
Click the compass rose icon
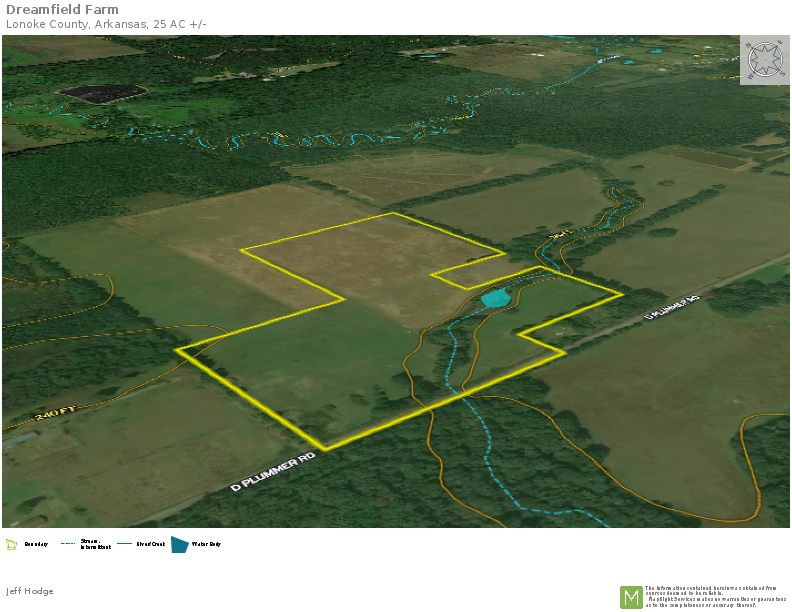764,60
